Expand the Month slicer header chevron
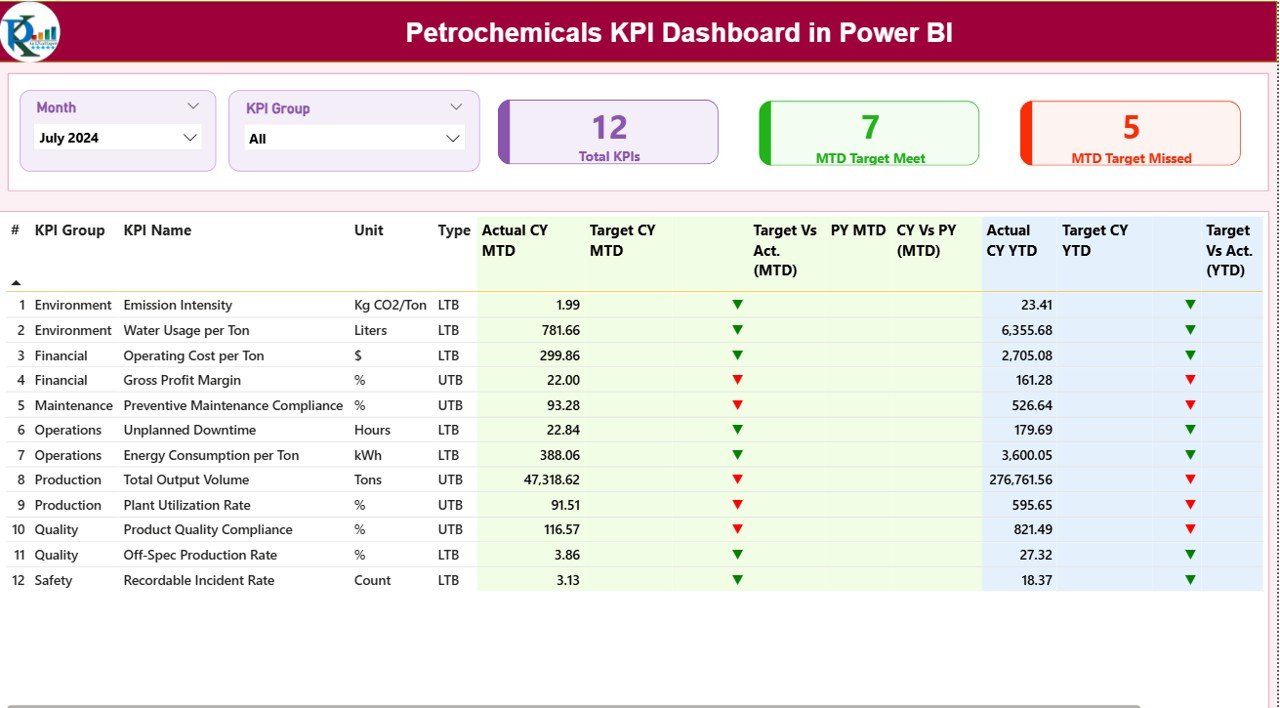 (x=194, y=106)
